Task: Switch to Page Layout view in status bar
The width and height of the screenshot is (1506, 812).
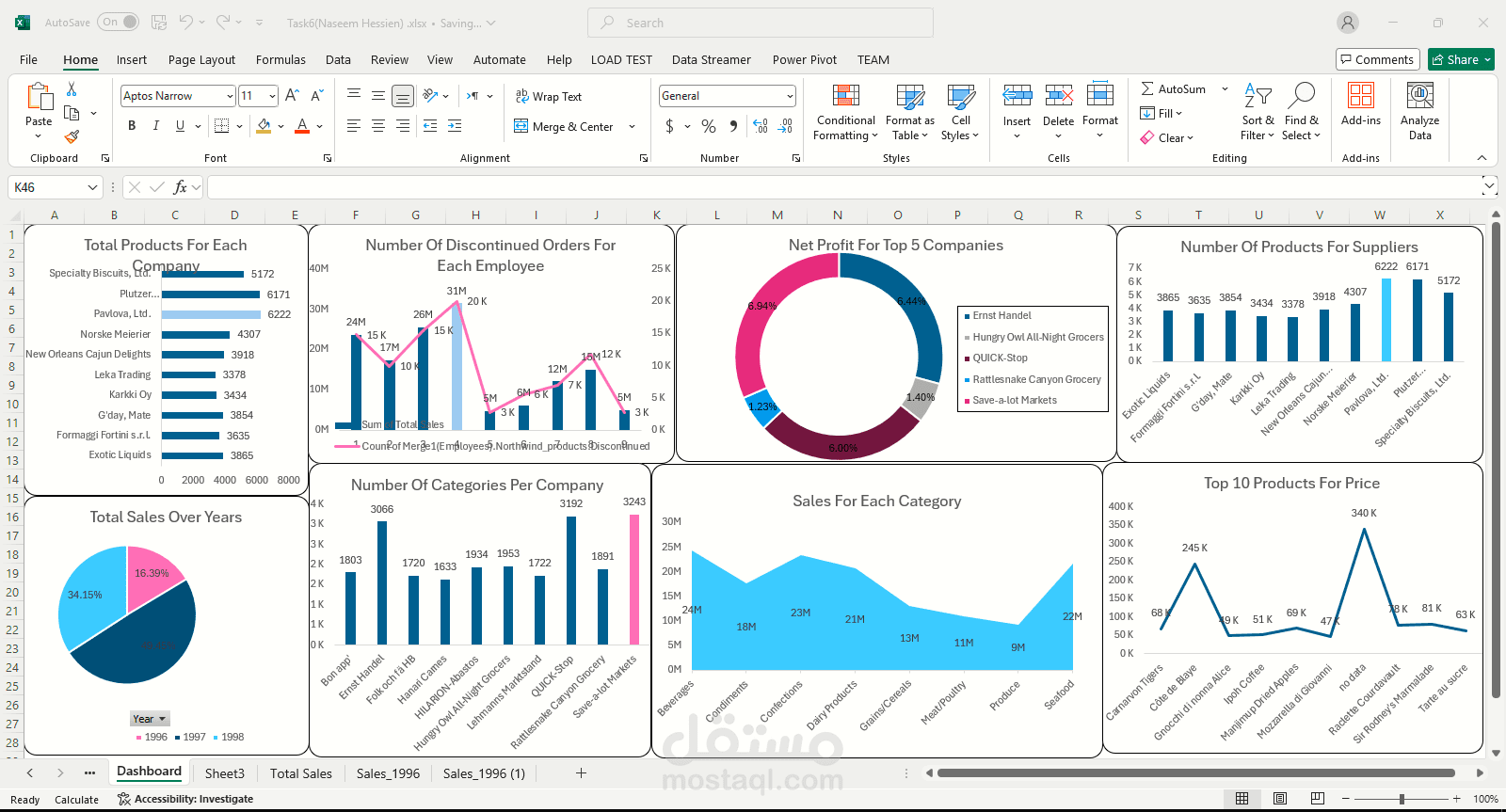Action: [1280, 799]
